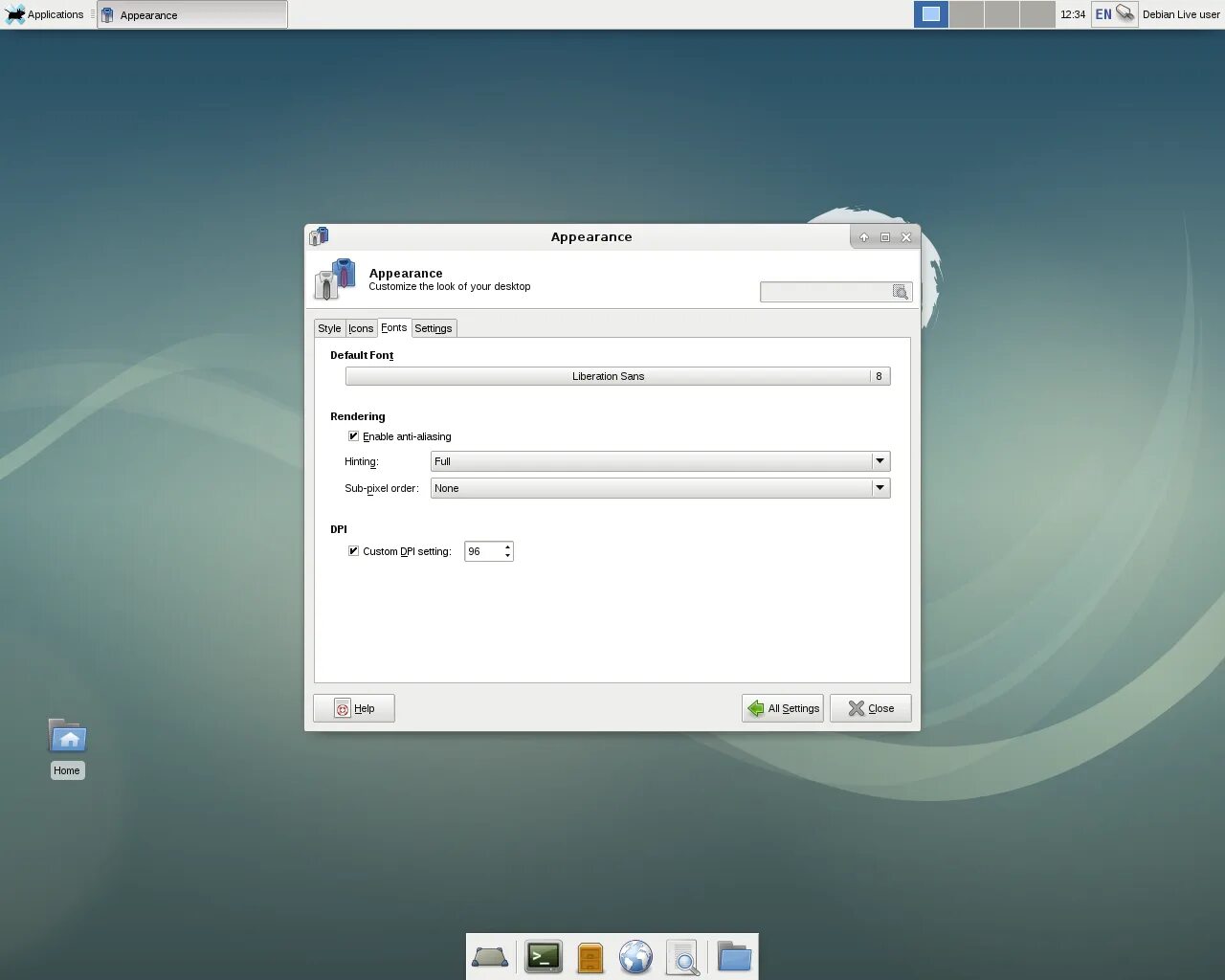Click the Hinting label
Screen dimensions: 1225x980
pos(362,461)
